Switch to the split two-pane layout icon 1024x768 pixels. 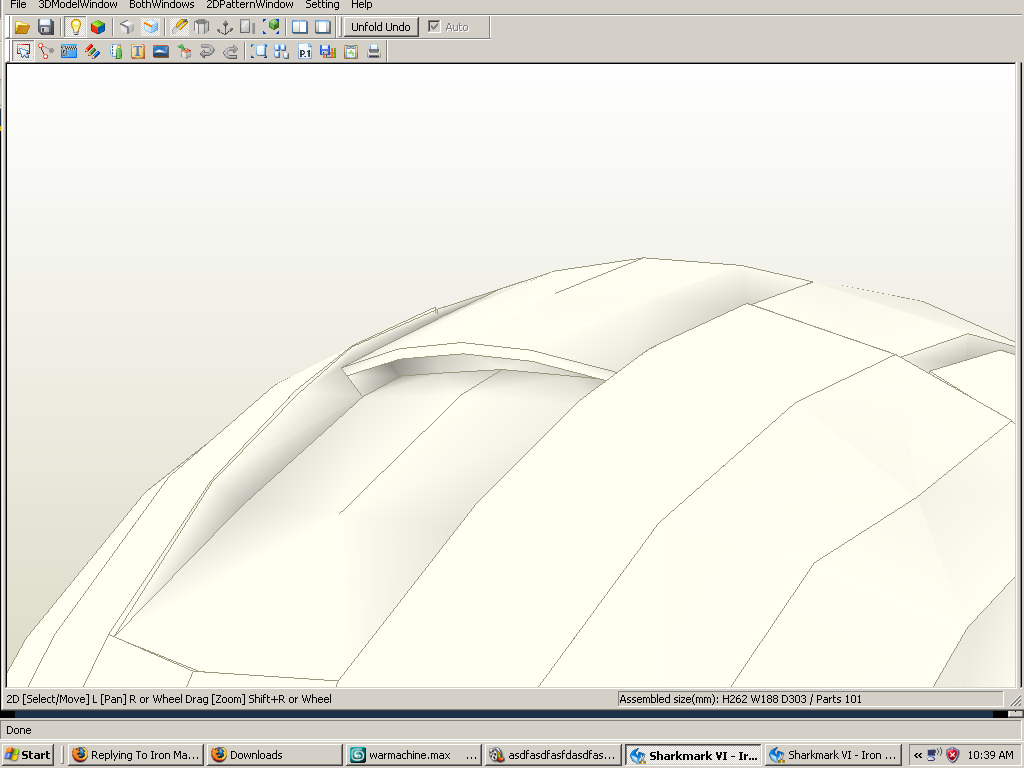pyautogui.click(x=300, y=27)
